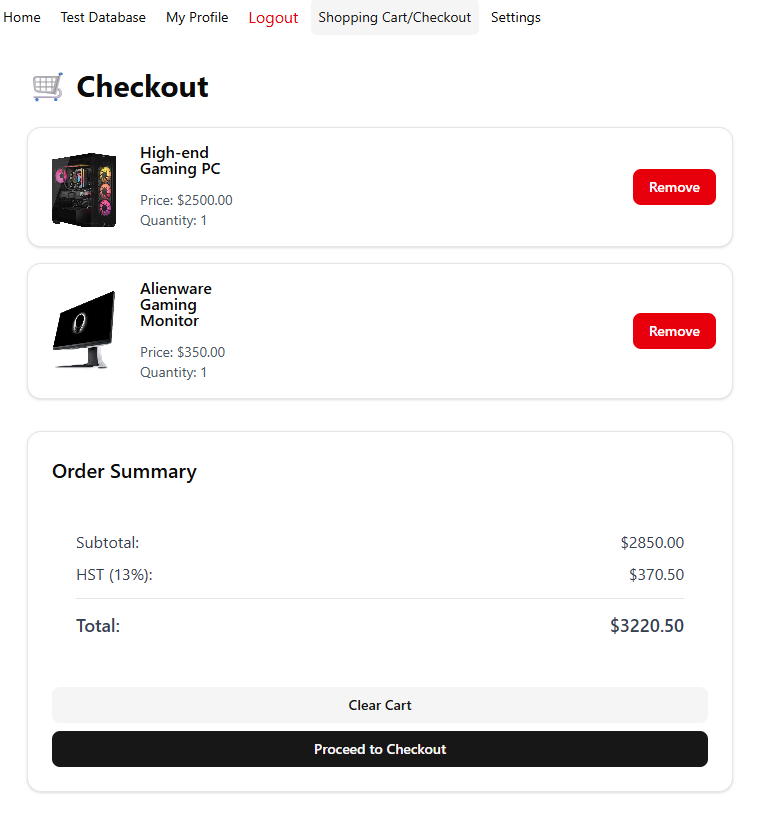Open My Profile from the navigation
757x834 pixels.
tap(197, 18)
